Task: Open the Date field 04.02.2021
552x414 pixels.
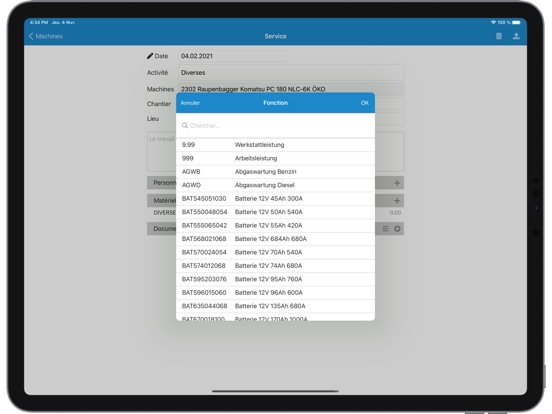Action: (x=232, y=56)
